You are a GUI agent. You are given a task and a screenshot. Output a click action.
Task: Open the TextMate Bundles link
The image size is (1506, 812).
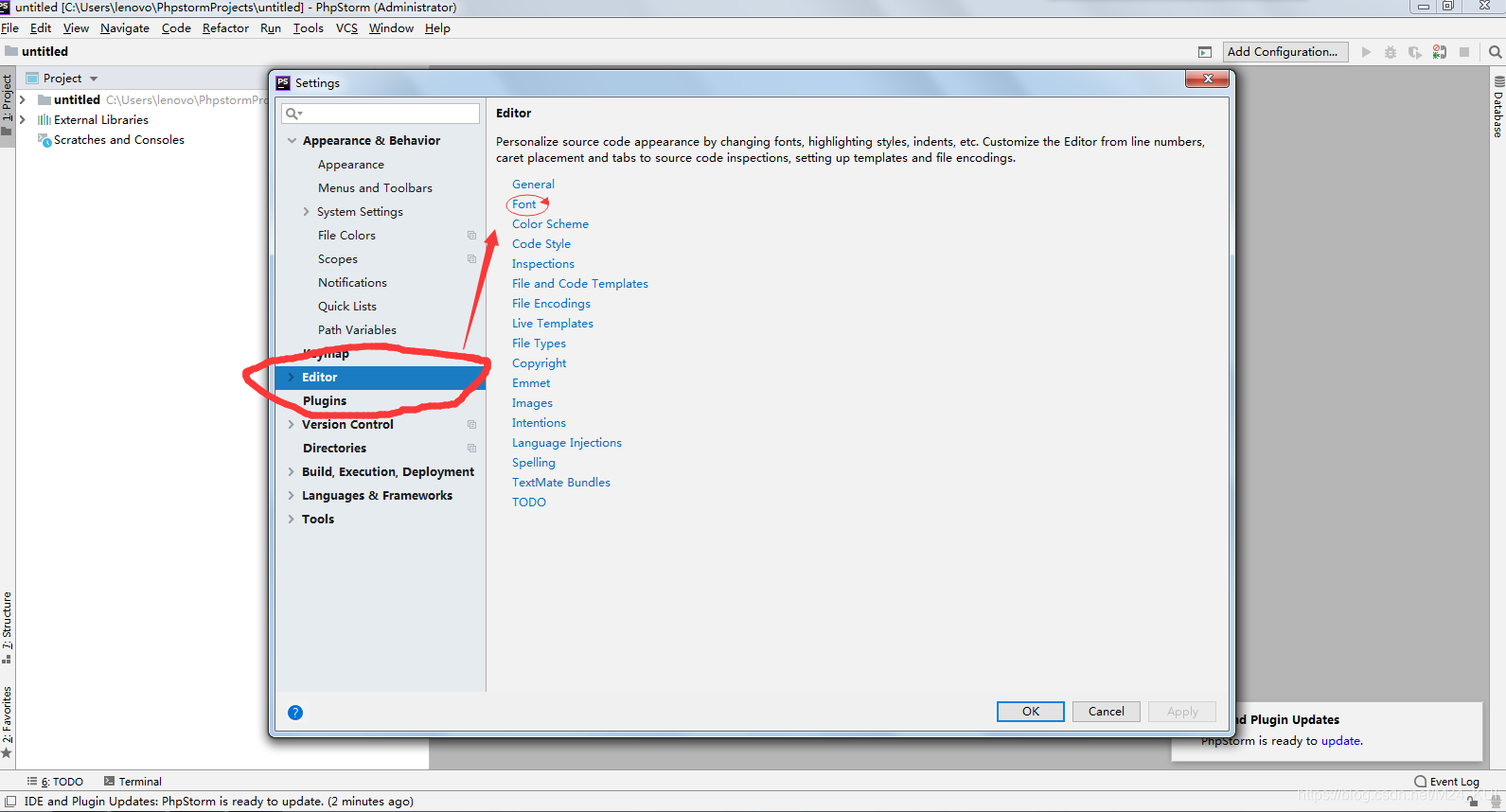(561, 483)
